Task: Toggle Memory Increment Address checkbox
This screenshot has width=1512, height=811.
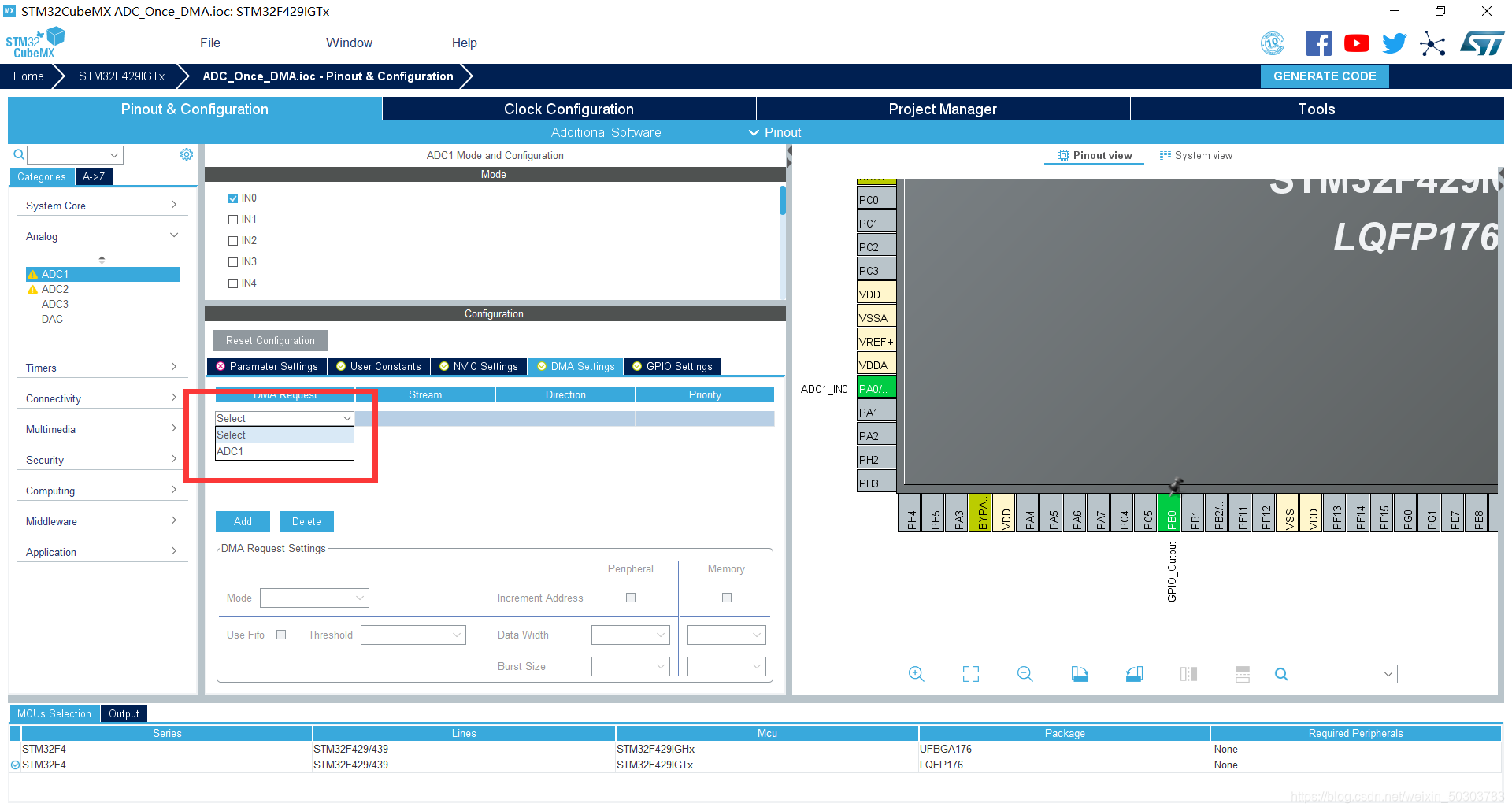Action: coord(727,598)
